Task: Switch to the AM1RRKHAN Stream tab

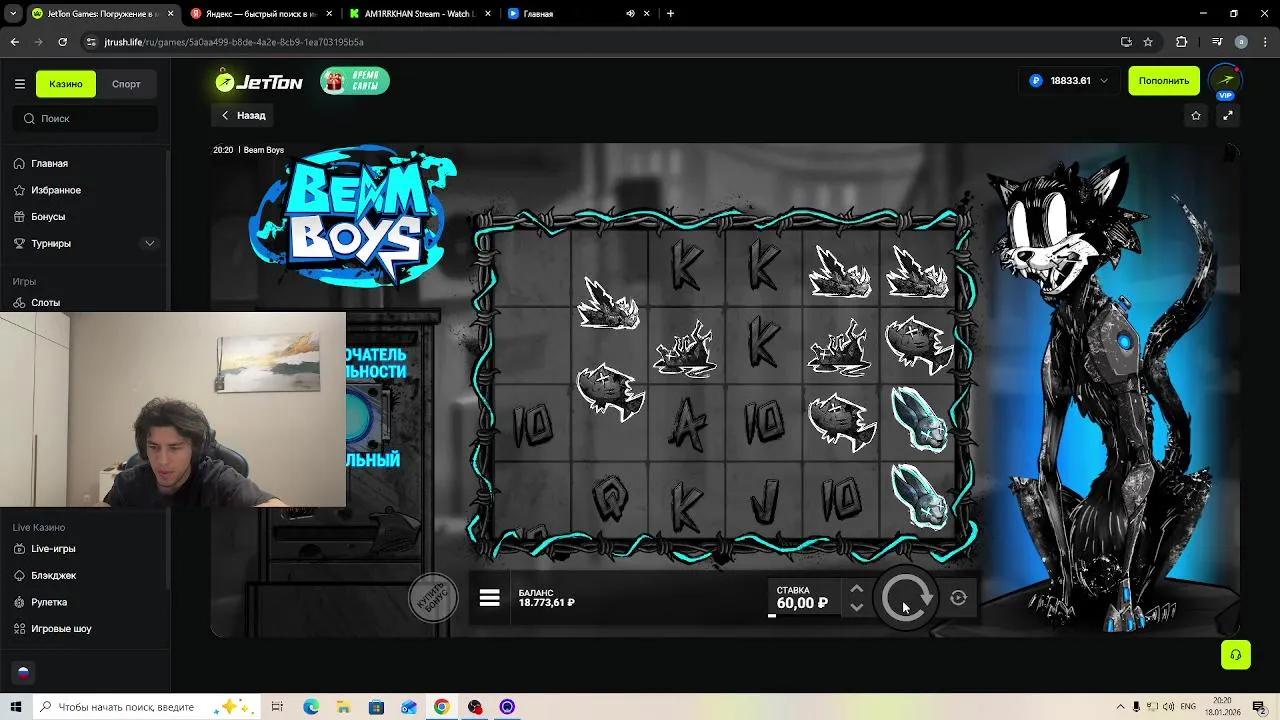Action: 418,14
